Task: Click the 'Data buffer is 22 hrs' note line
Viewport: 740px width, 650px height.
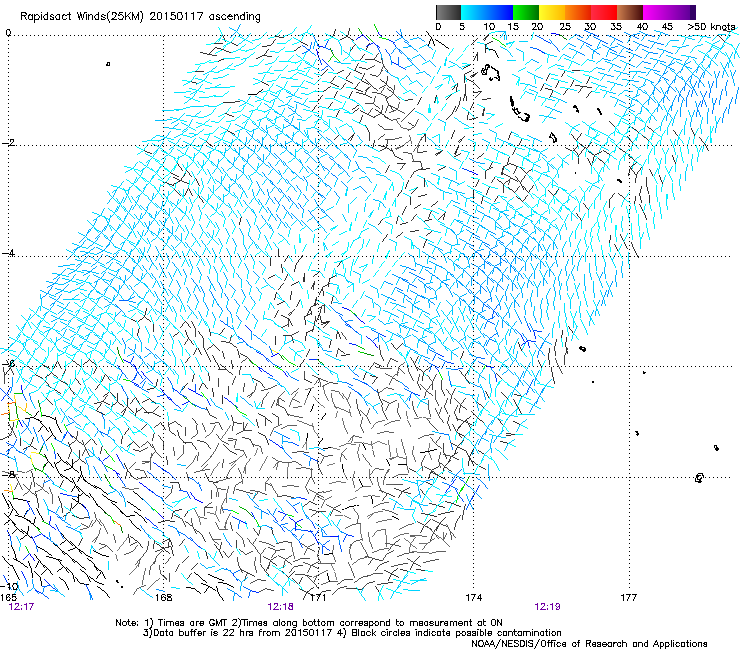Action: coord(352,633)
